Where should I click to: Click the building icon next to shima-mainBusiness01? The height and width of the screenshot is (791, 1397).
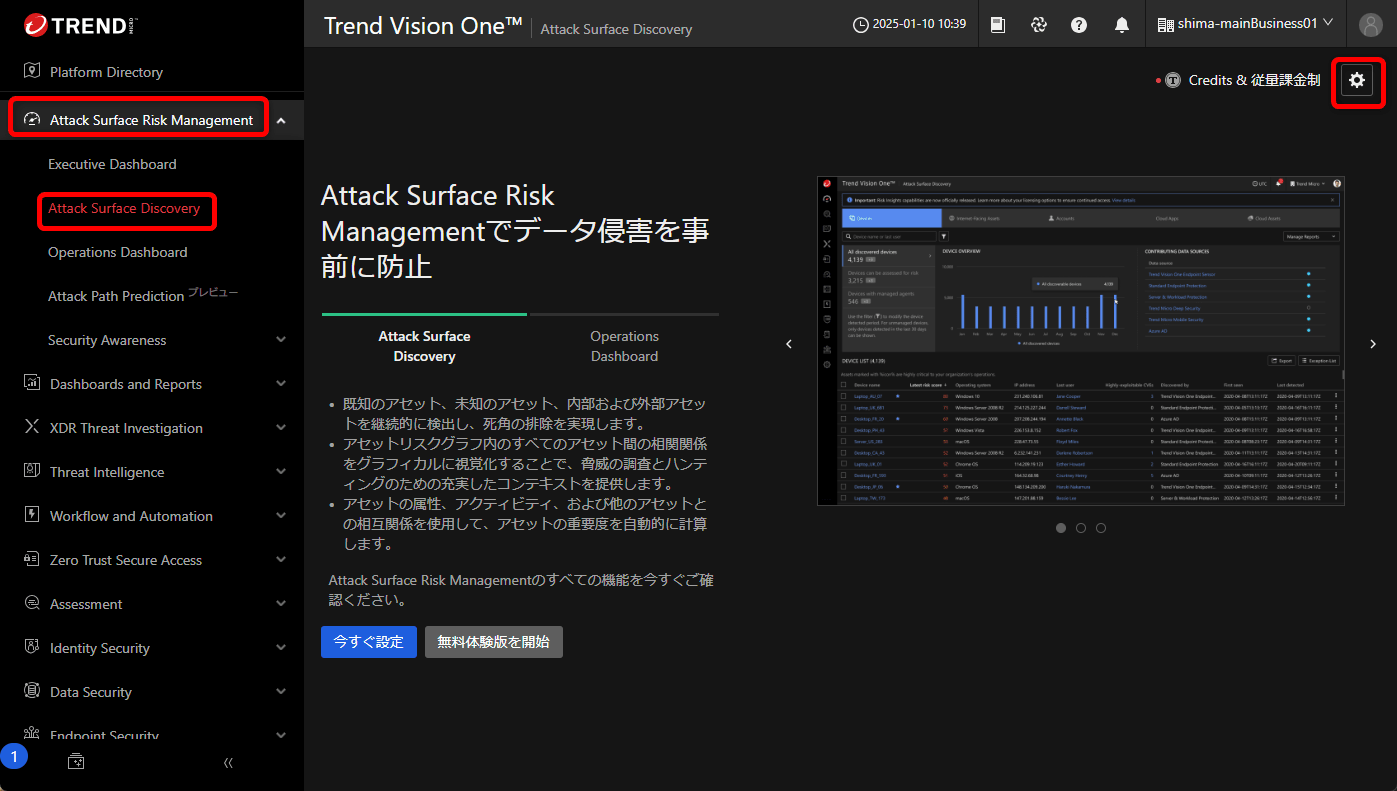(1165, 24)
